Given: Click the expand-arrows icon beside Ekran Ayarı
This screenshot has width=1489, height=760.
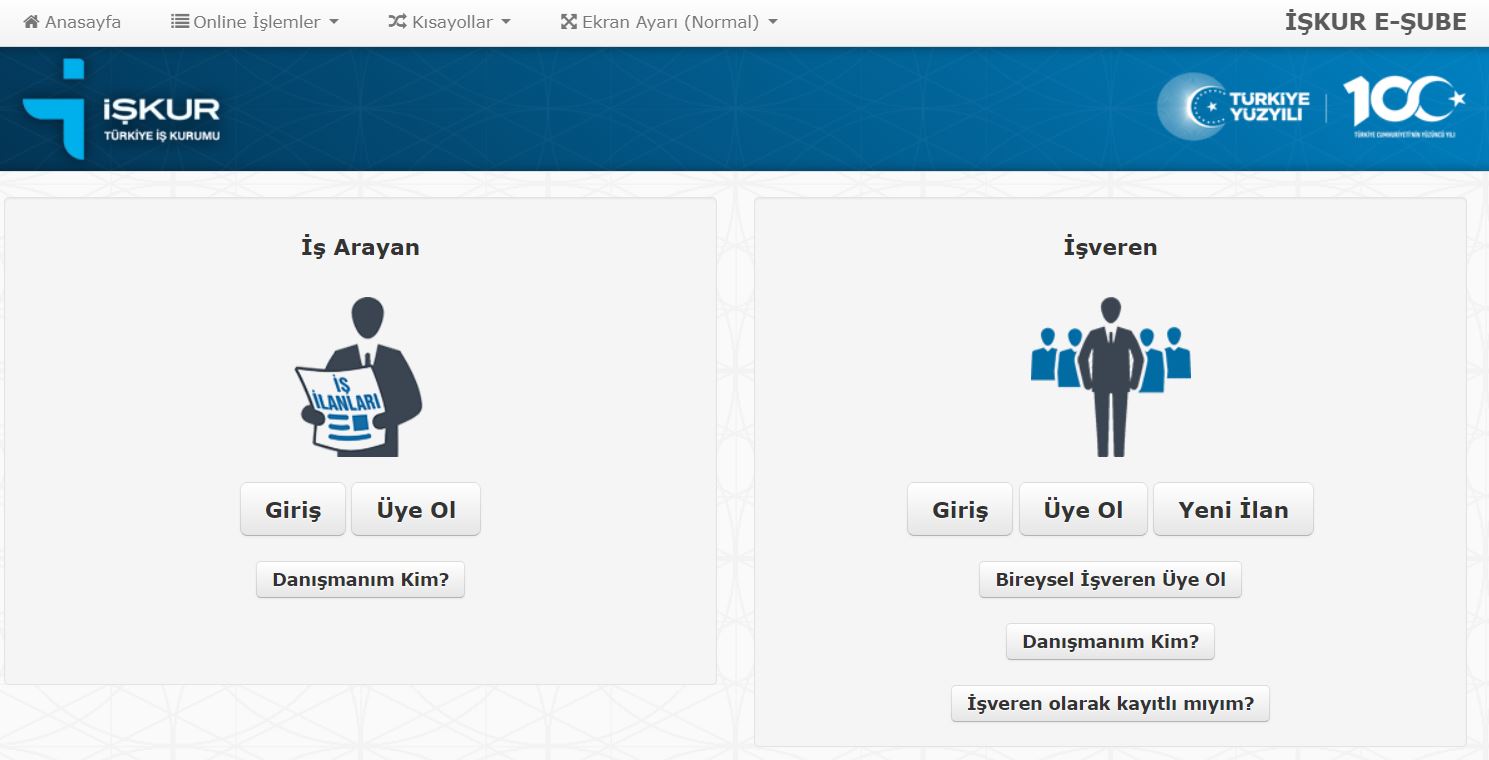Looking at the screenshot, I should click(x=569, y=21).
